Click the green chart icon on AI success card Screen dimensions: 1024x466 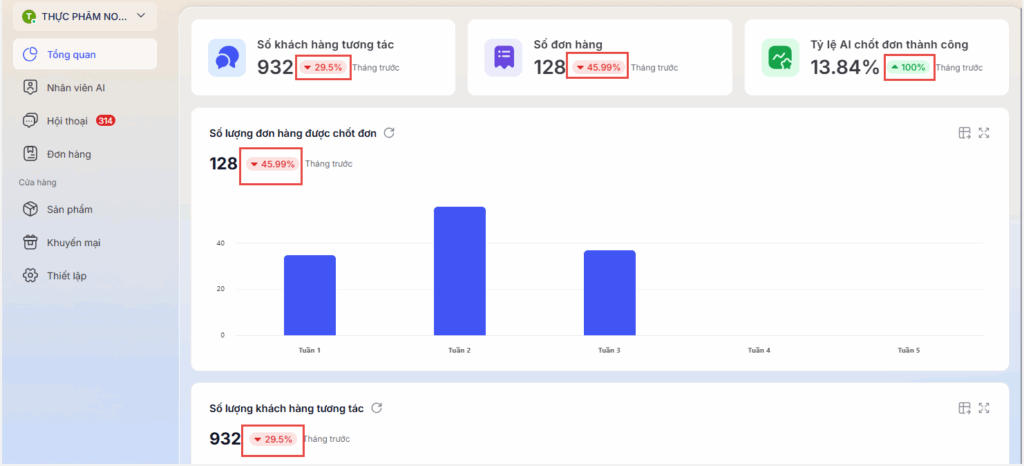[x=781, y=58]
